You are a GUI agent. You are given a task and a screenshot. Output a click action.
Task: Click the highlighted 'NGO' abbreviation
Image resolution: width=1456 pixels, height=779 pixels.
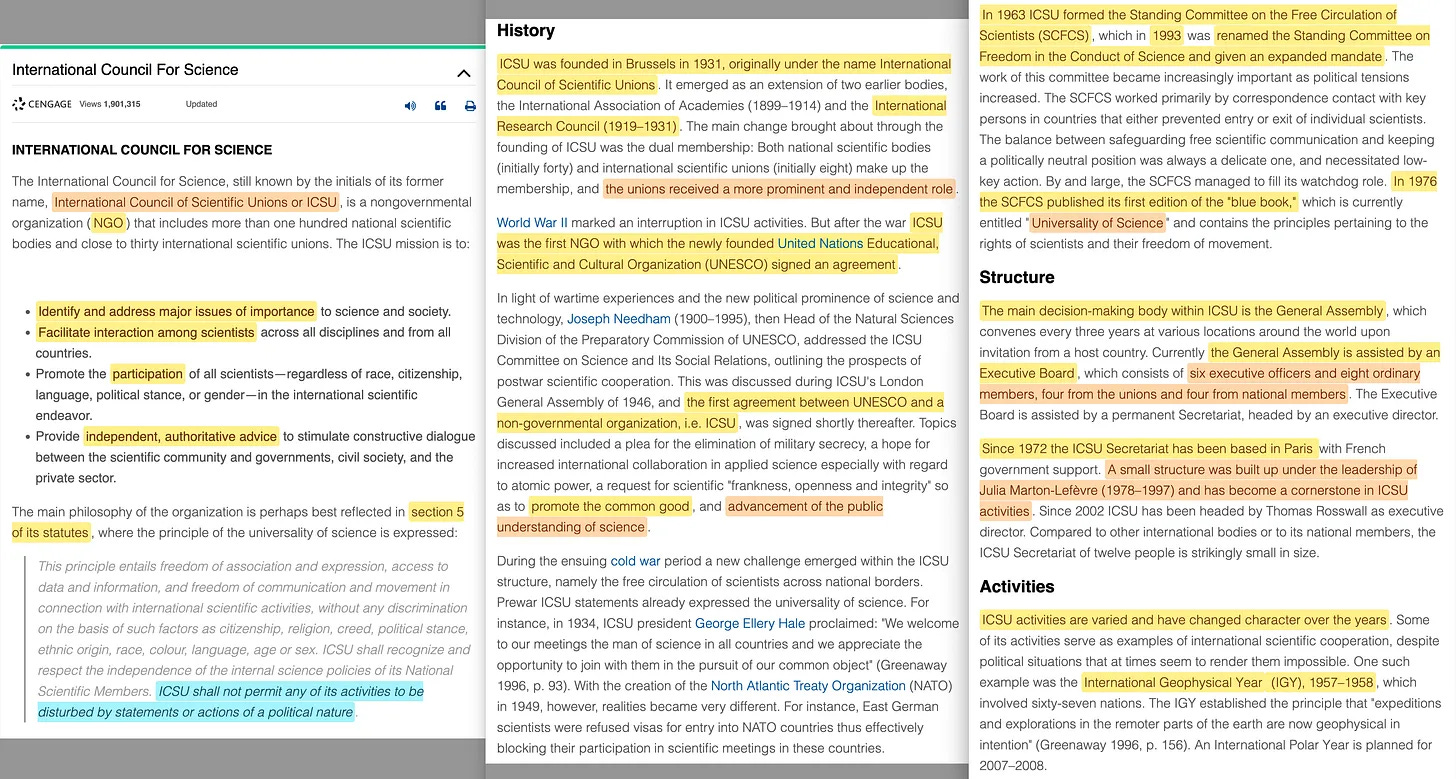click(108, 223)
